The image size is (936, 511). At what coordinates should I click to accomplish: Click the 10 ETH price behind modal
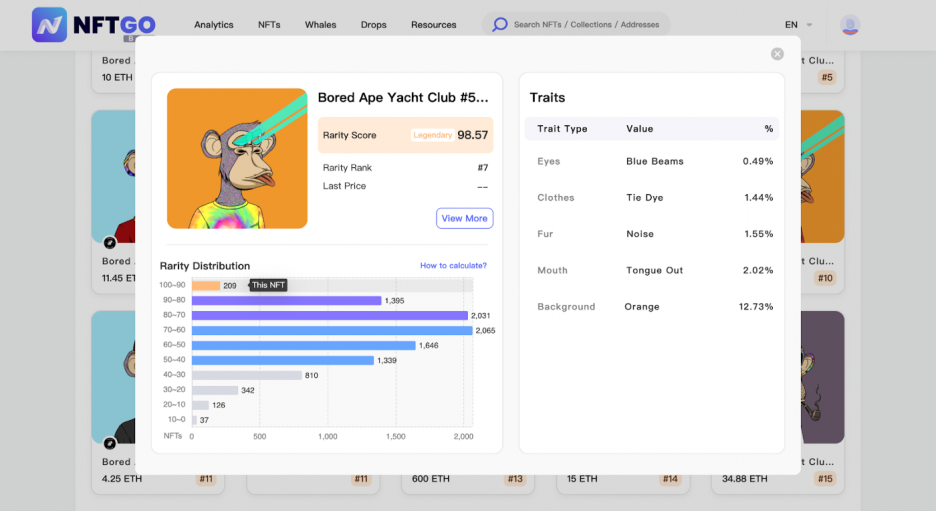[117, 77]
